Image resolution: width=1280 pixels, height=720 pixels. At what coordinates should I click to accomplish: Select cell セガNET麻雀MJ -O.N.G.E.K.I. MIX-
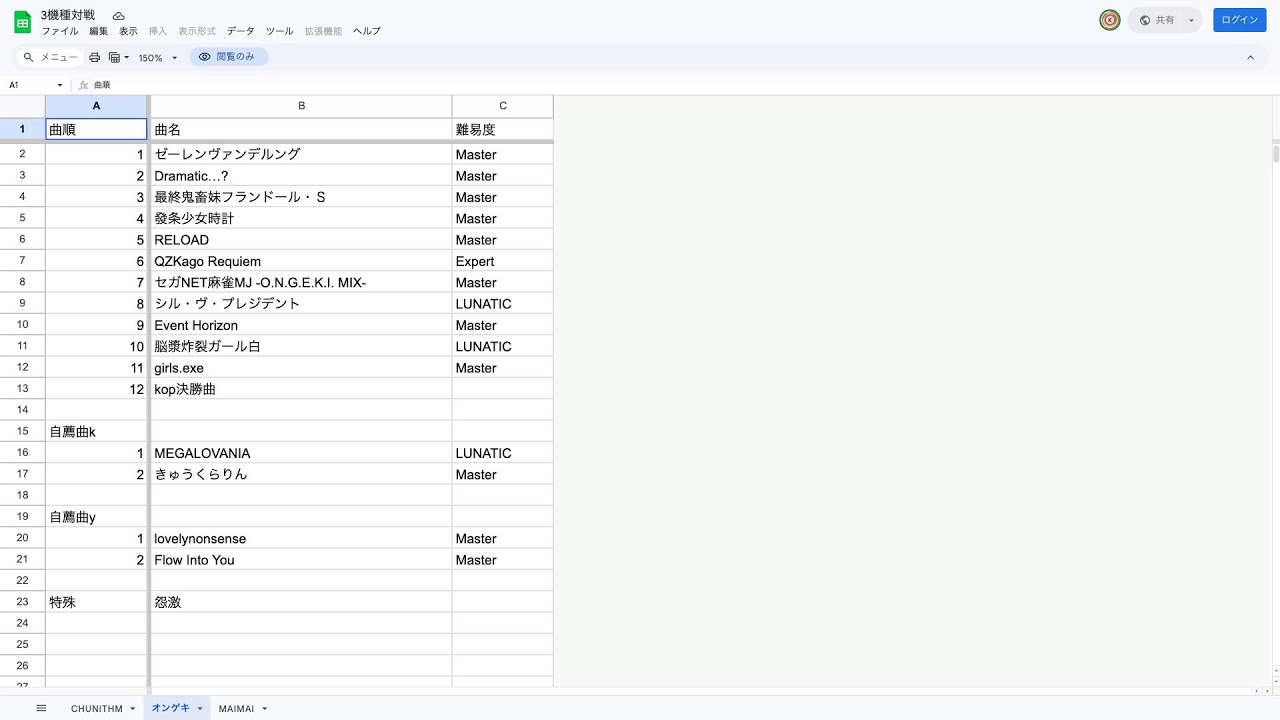(301, 283)
